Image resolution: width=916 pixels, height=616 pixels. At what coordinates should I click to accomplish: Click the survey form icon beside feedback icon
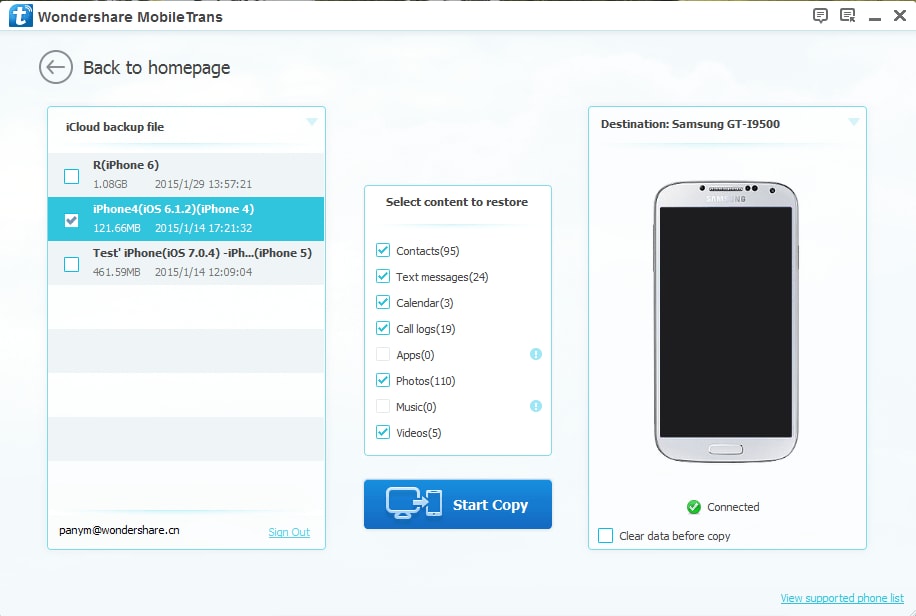(x=848, y=15)
